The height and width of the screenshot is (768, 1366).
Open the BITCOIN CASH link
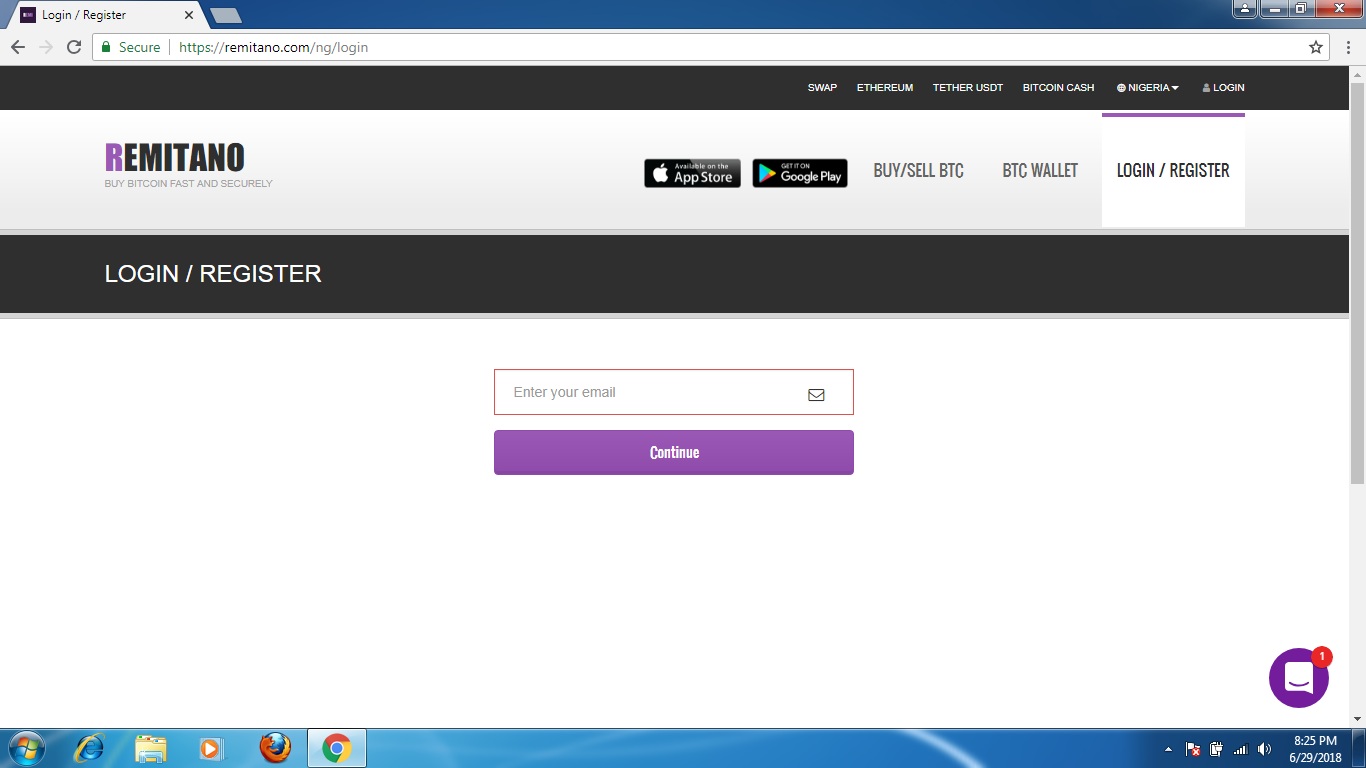[x=1058, y=88]
